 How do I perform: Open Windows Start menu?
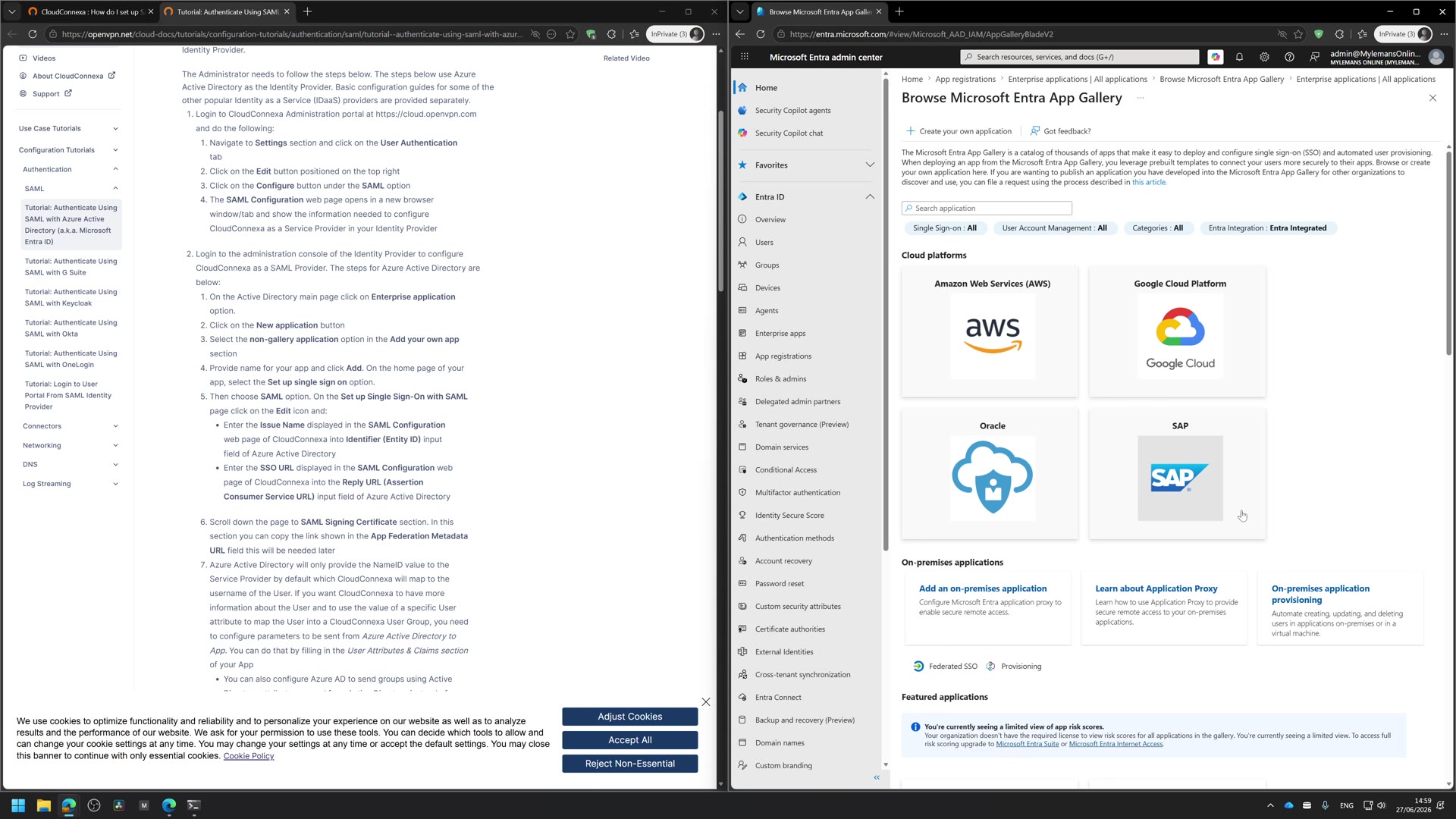click(x=18, y=805)
